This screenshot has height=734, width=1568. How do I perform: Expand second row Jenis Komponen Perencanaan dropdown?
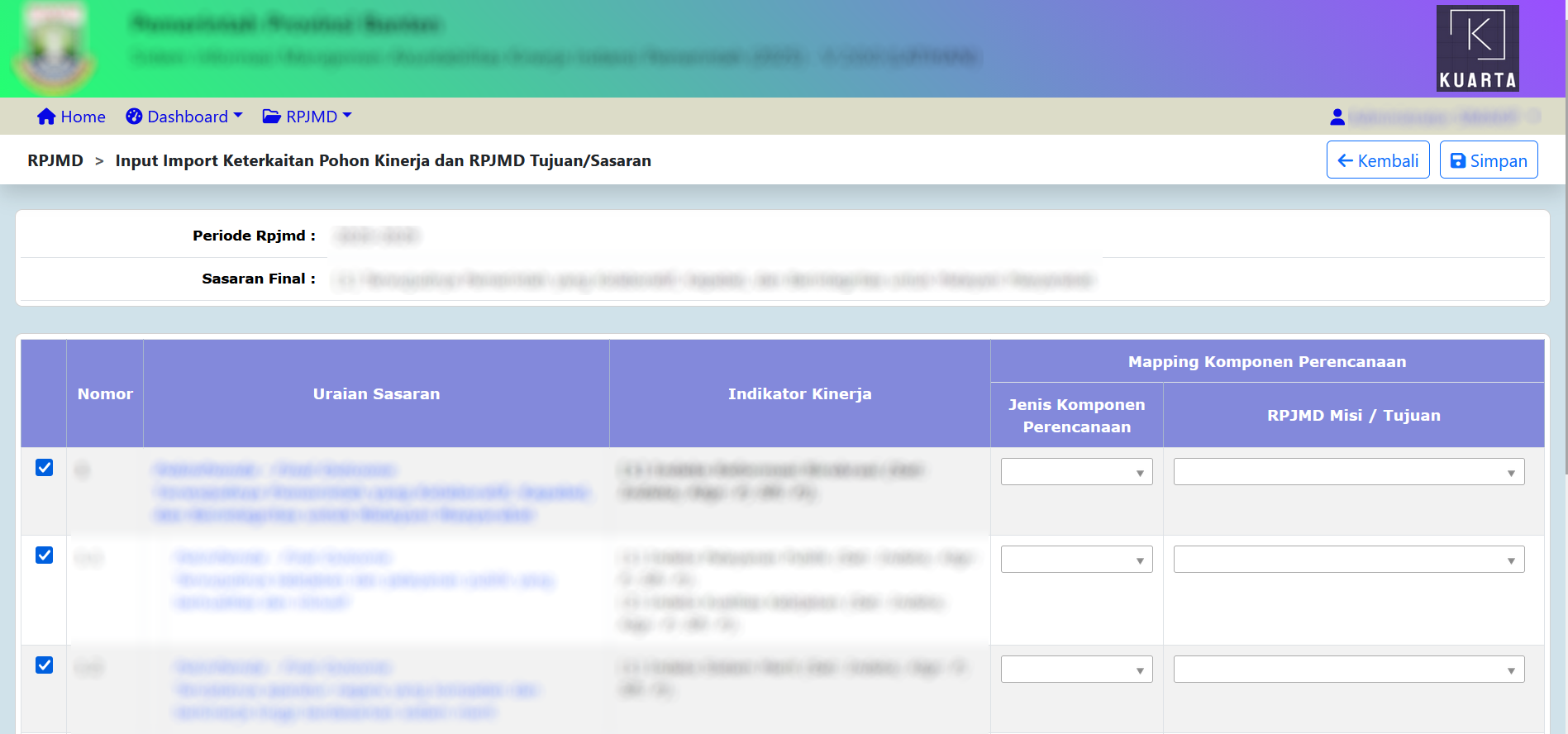coord(1076,560)
